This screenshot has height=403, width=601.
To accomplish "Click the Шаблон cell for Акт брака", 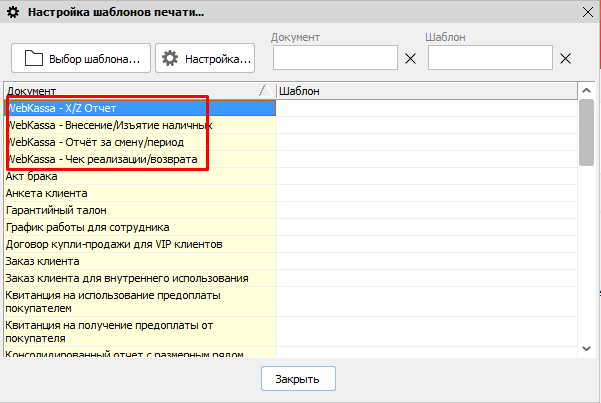I will click(x=427, y=176).
